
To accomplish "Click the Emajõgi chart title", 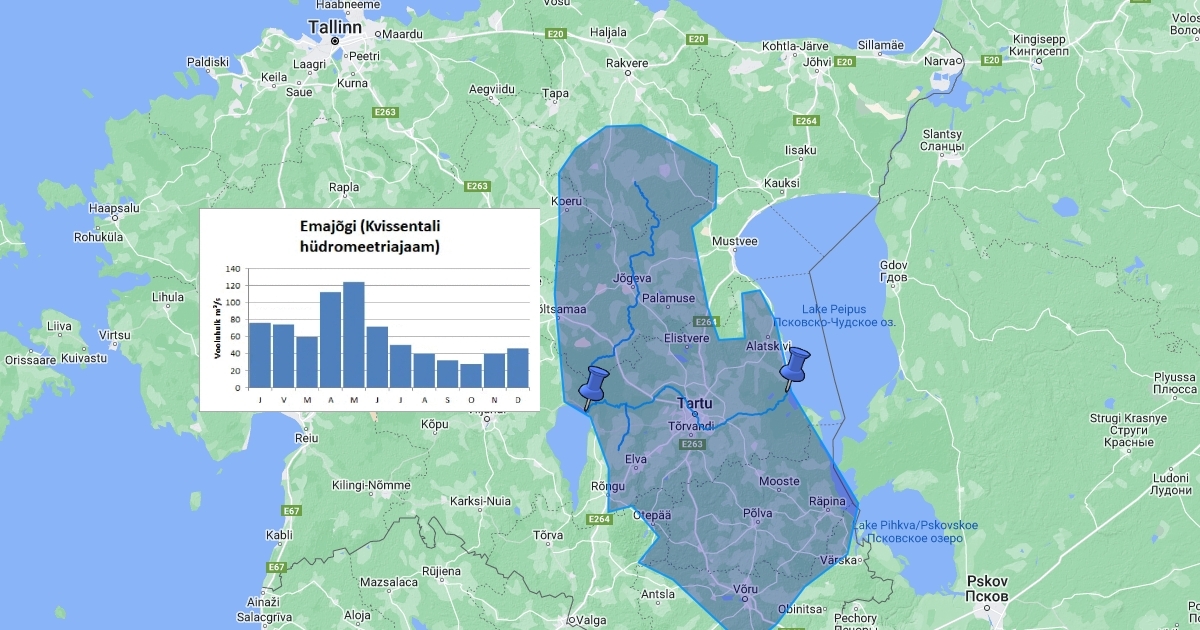I will [369, 236].
